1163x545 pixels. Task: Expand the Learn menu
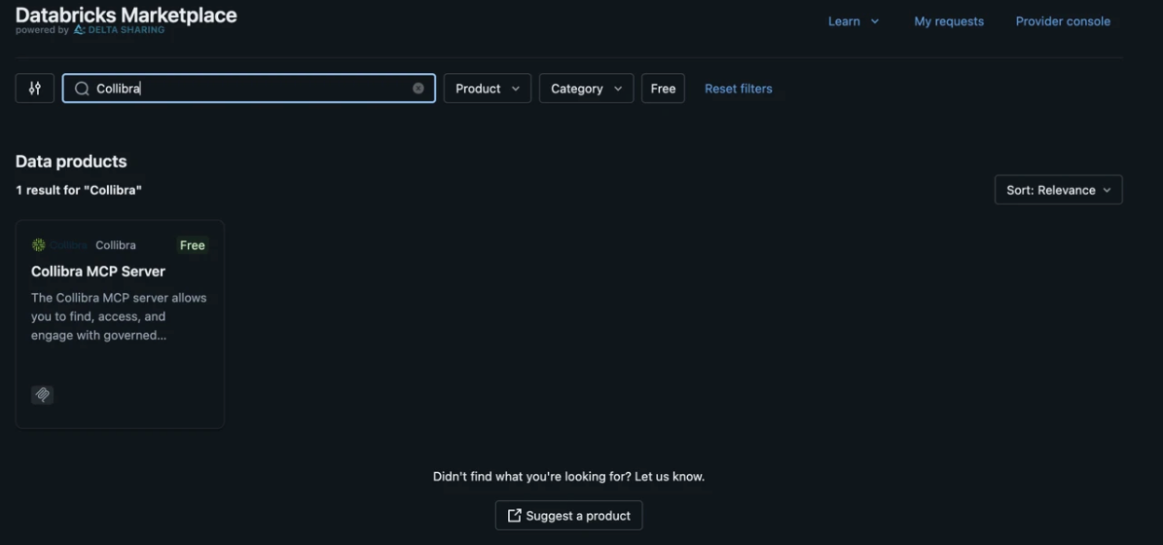(853, 22)
